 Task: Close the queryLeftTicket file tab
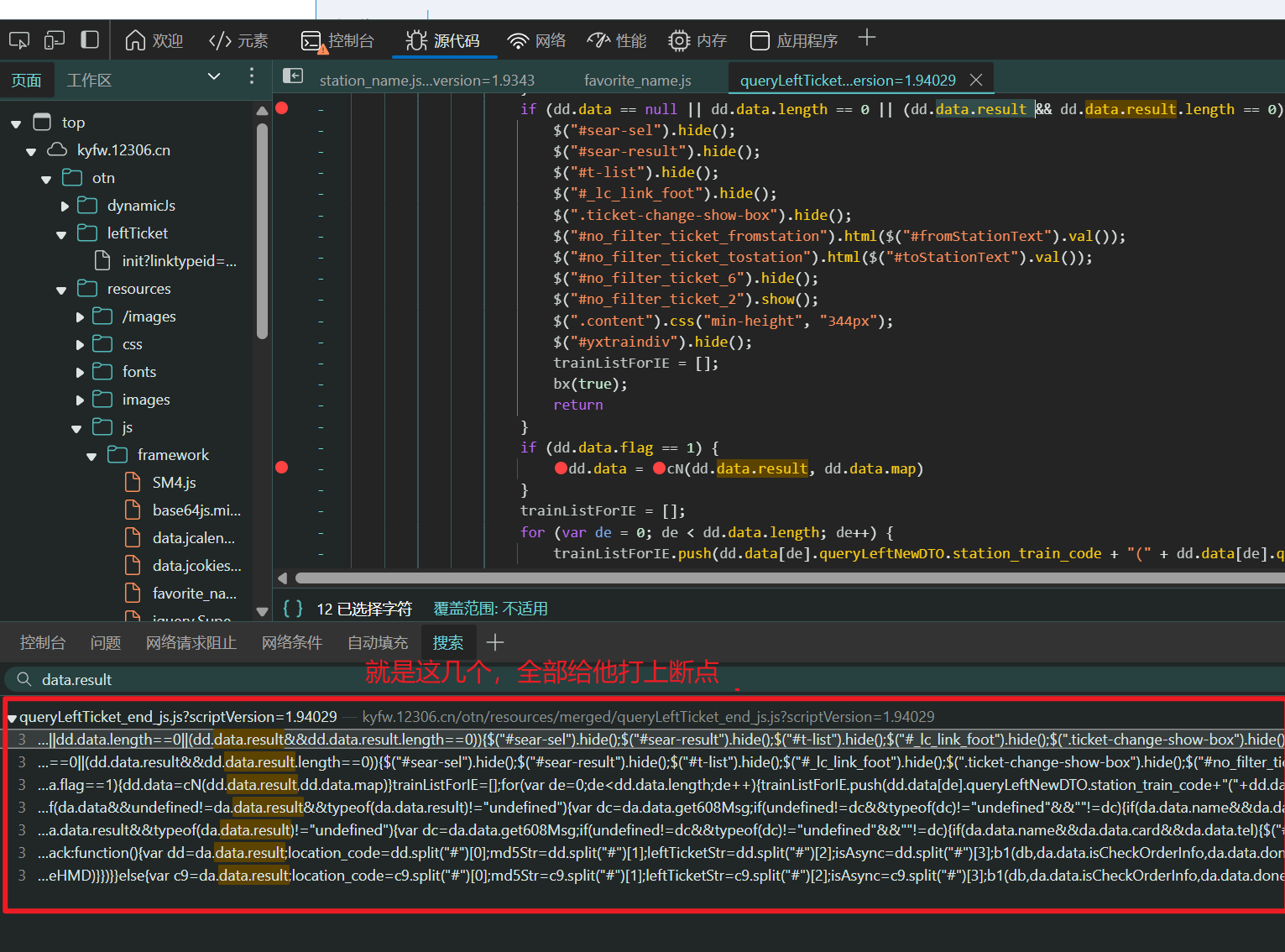point(976,80)
